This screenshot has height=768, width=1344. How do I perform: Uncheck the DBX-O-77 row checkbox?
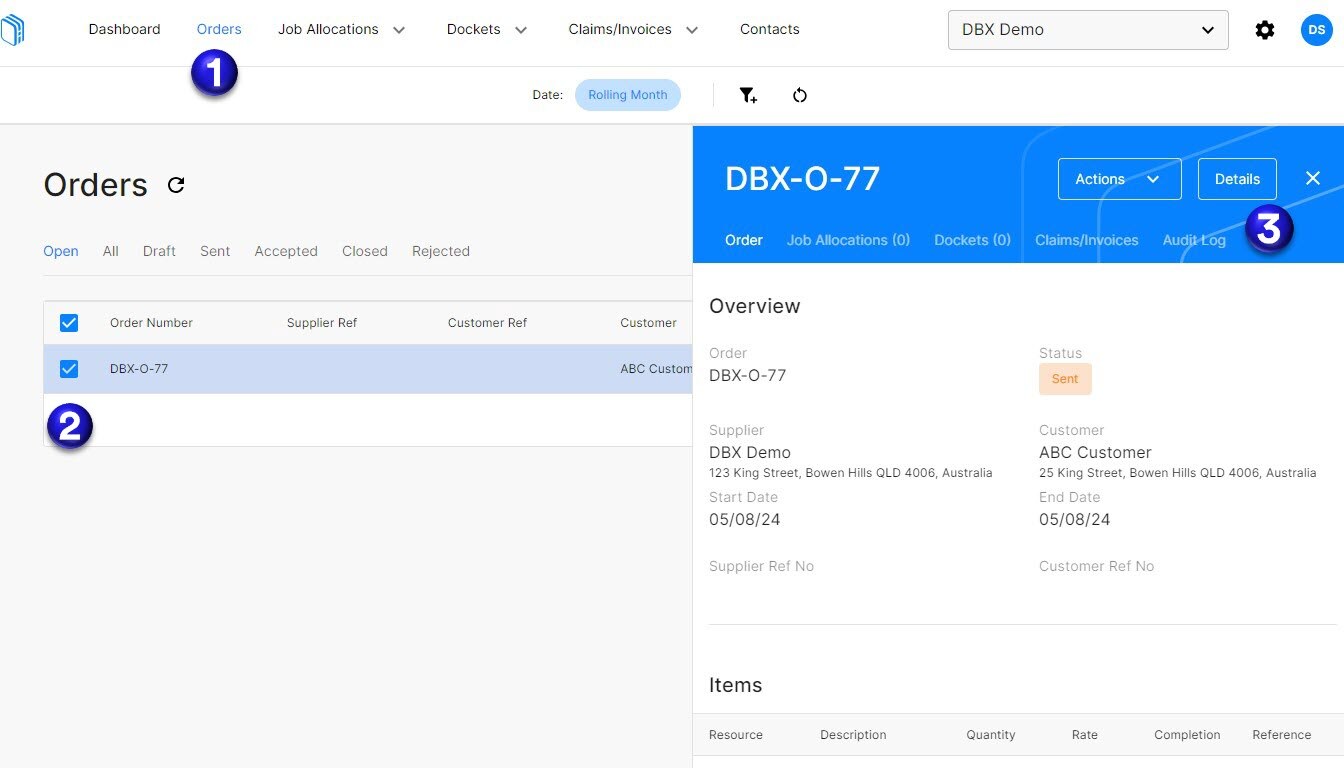[x=69, y=368]
